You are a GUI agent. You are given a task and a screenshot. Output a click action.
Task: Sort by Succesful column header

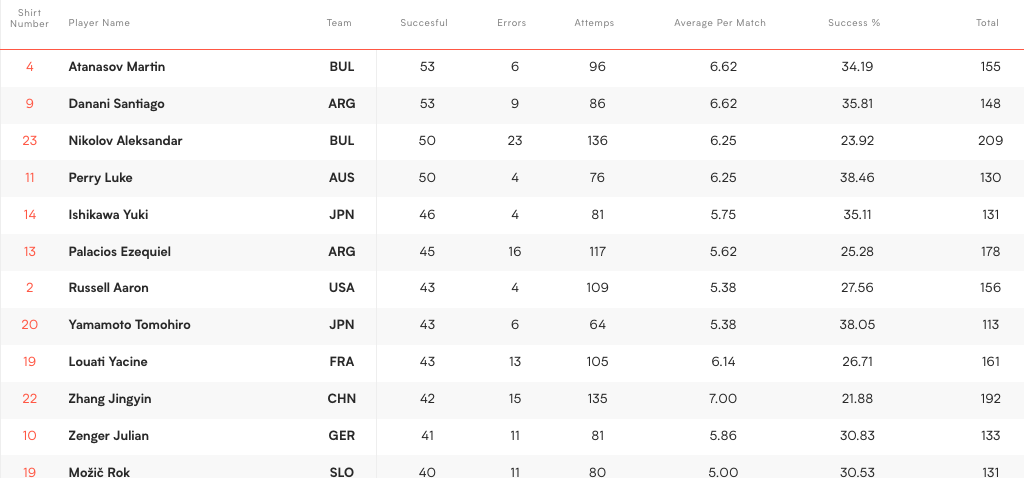(x=424, y=23)
